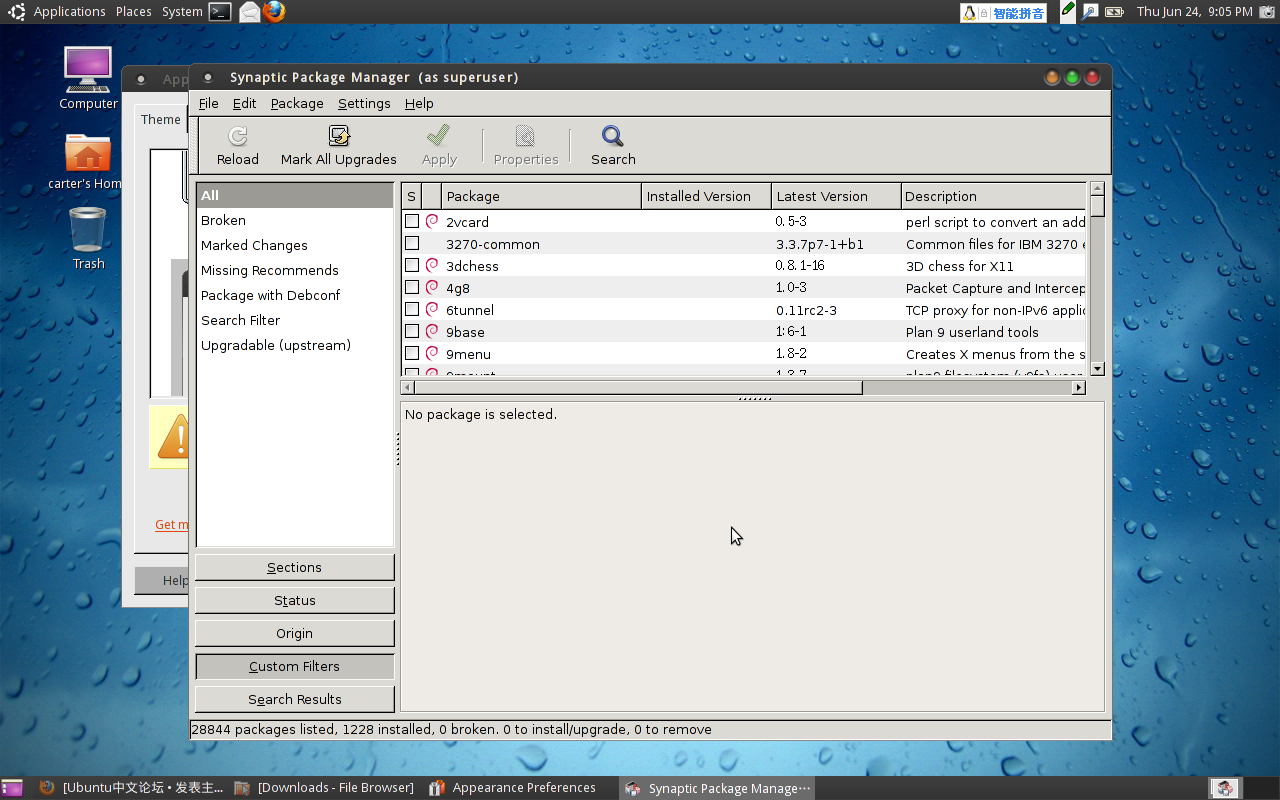Click the Debian swirl icon beside 4g8
The width and height of the screenshot is (1280, 800).
[x=432, y=287]
